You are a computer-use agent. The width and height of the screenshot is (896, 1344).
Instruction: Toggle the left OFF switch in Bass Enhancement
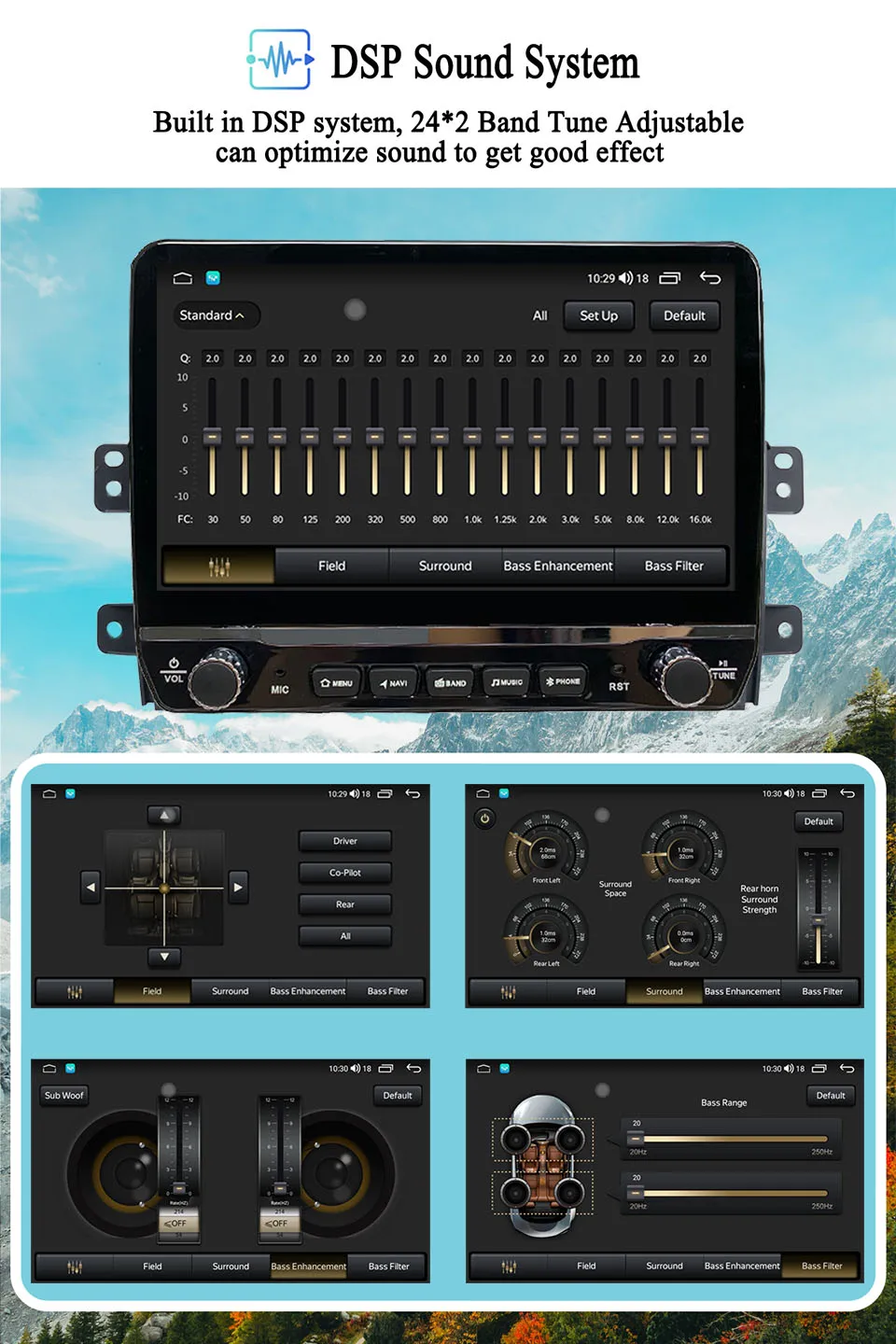point(176,1223)
